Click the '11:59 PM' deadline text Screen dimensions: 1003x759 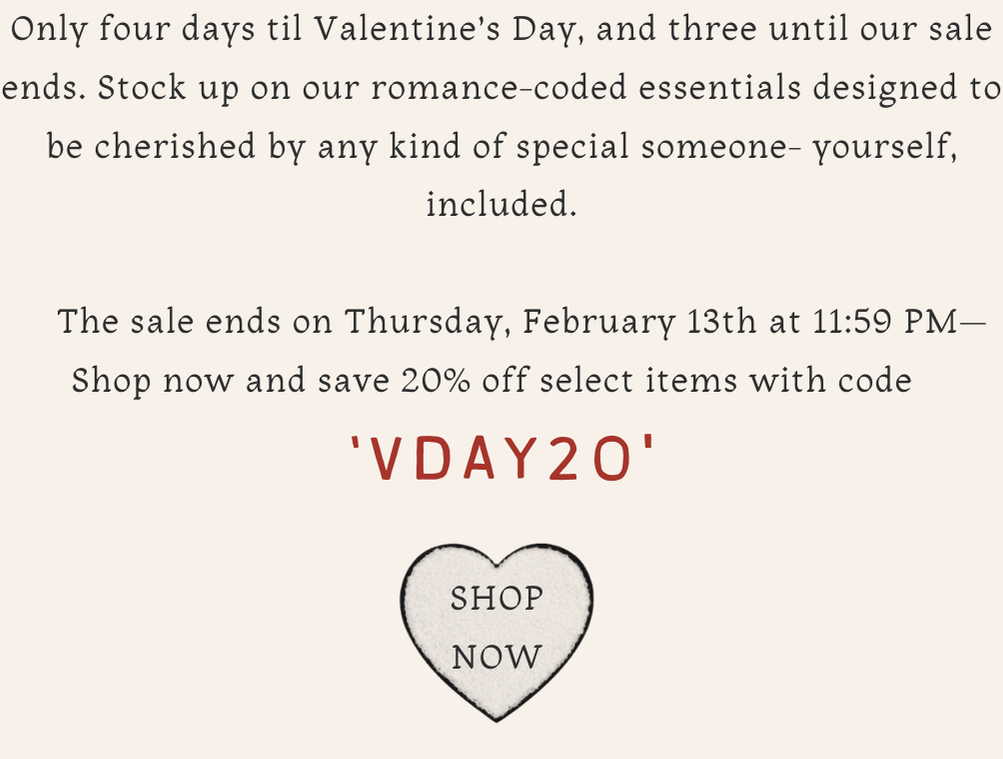click(x=885, y=321)
